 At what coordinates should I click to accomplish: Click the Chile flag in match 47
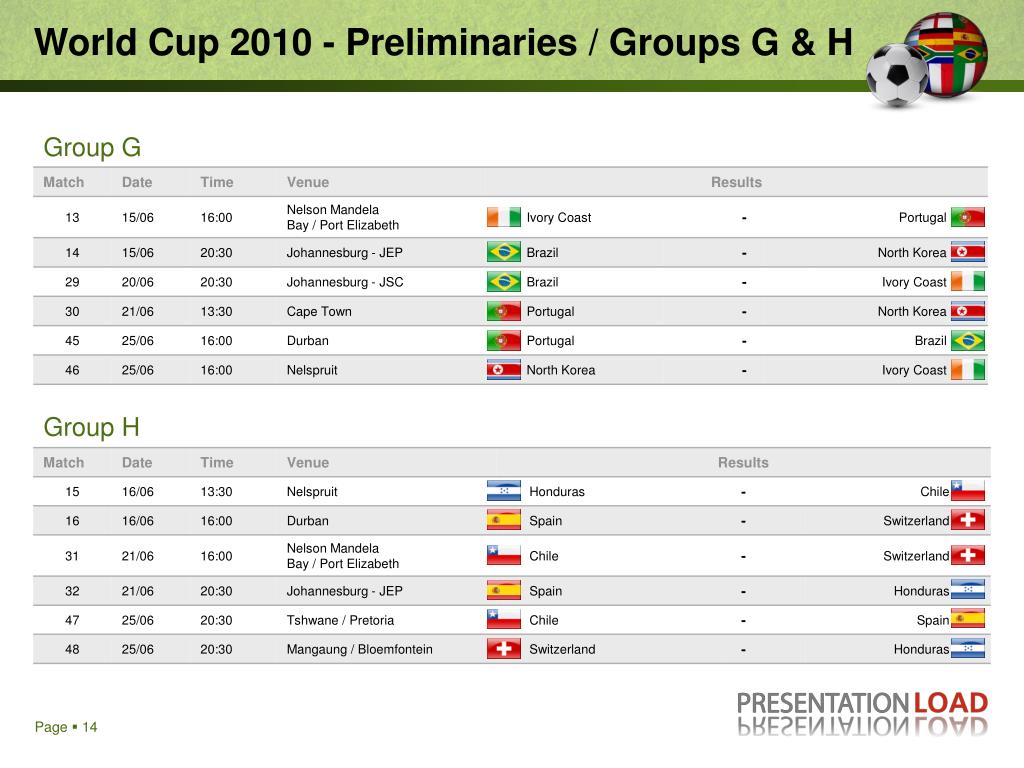[x=504, y=620]
